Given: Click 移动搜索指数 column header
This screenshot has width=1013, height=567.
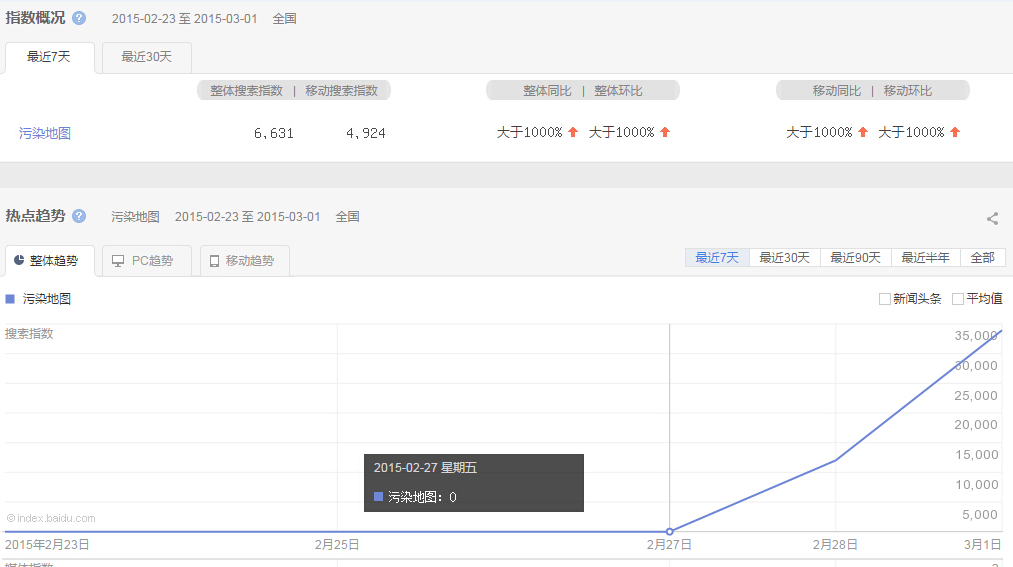Looking at the screenshot, I should tap(341, 90).
